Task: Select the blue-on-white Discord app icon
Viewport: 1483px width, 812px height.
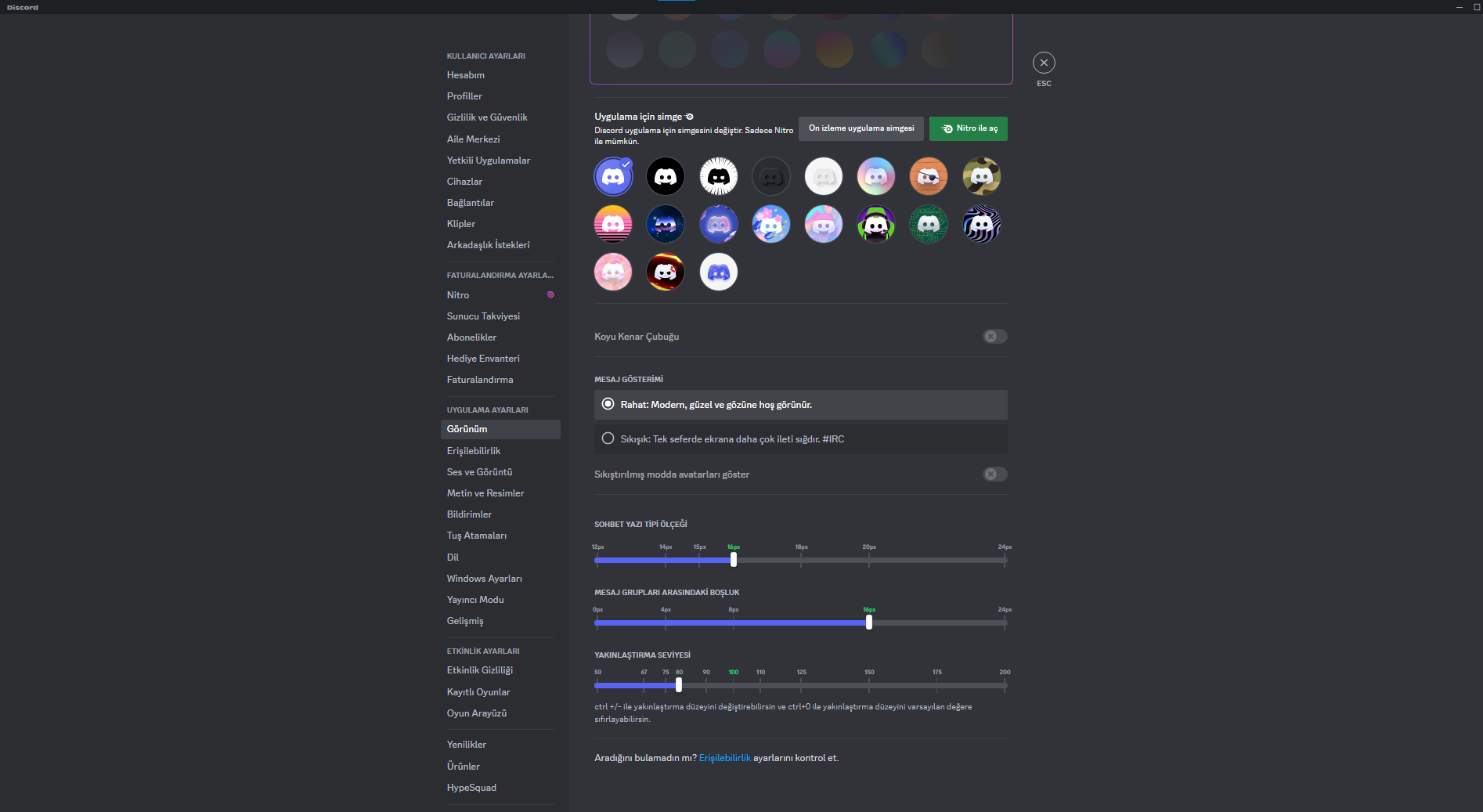Action: coord(719,272)
